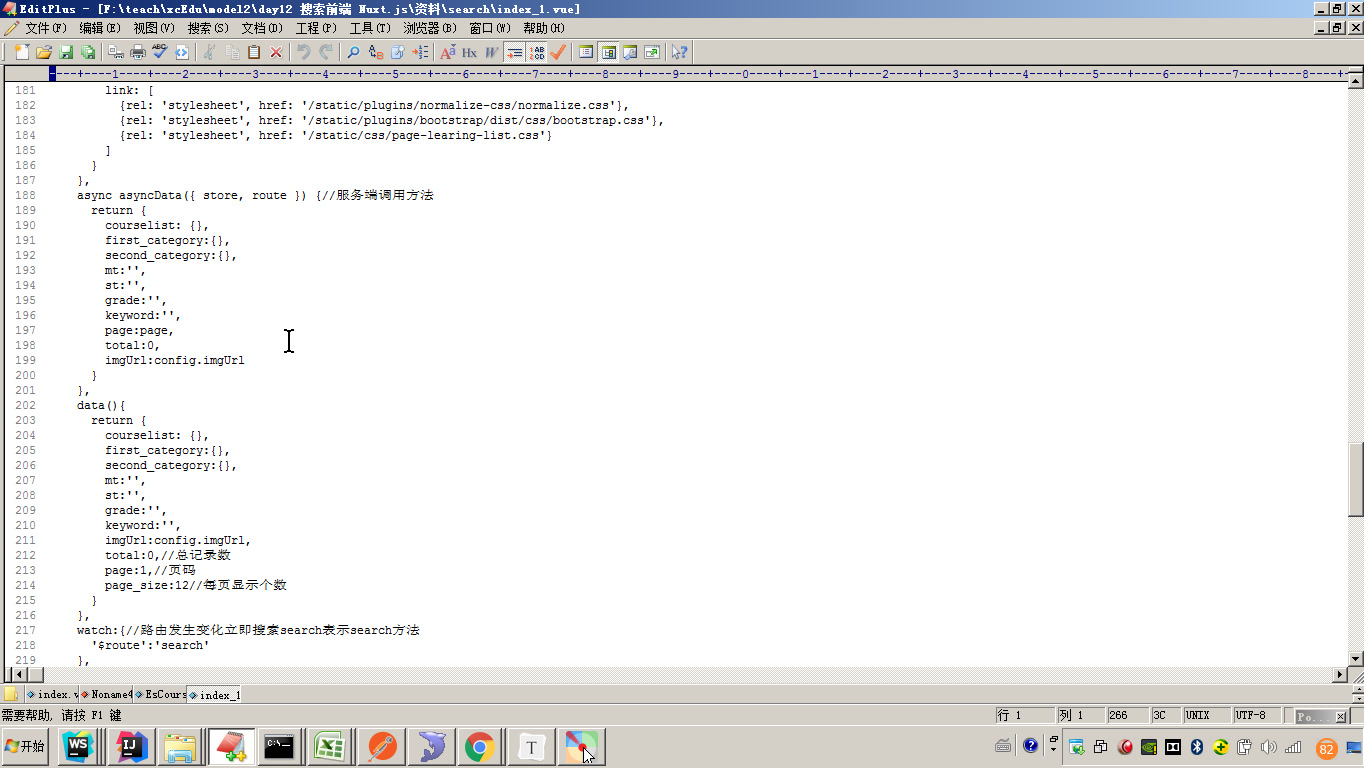This screenshot has height=768, width=1364.
Task: Toggle line numbers toolbar button
Action: pyautogui.click(x=537, y=52)
